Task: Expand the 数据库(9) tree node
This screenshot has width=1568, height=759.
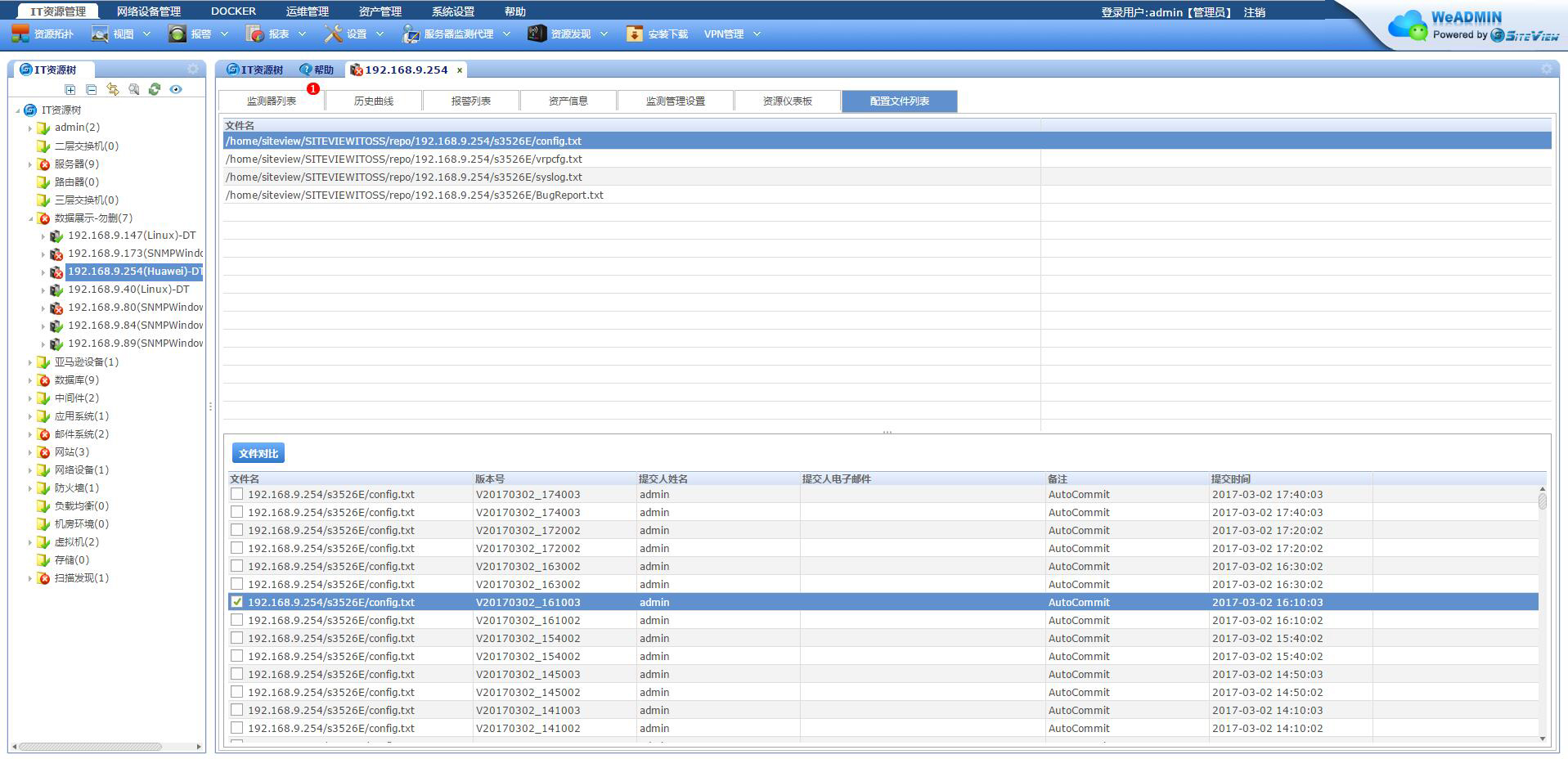Action: tap(30, 379)
